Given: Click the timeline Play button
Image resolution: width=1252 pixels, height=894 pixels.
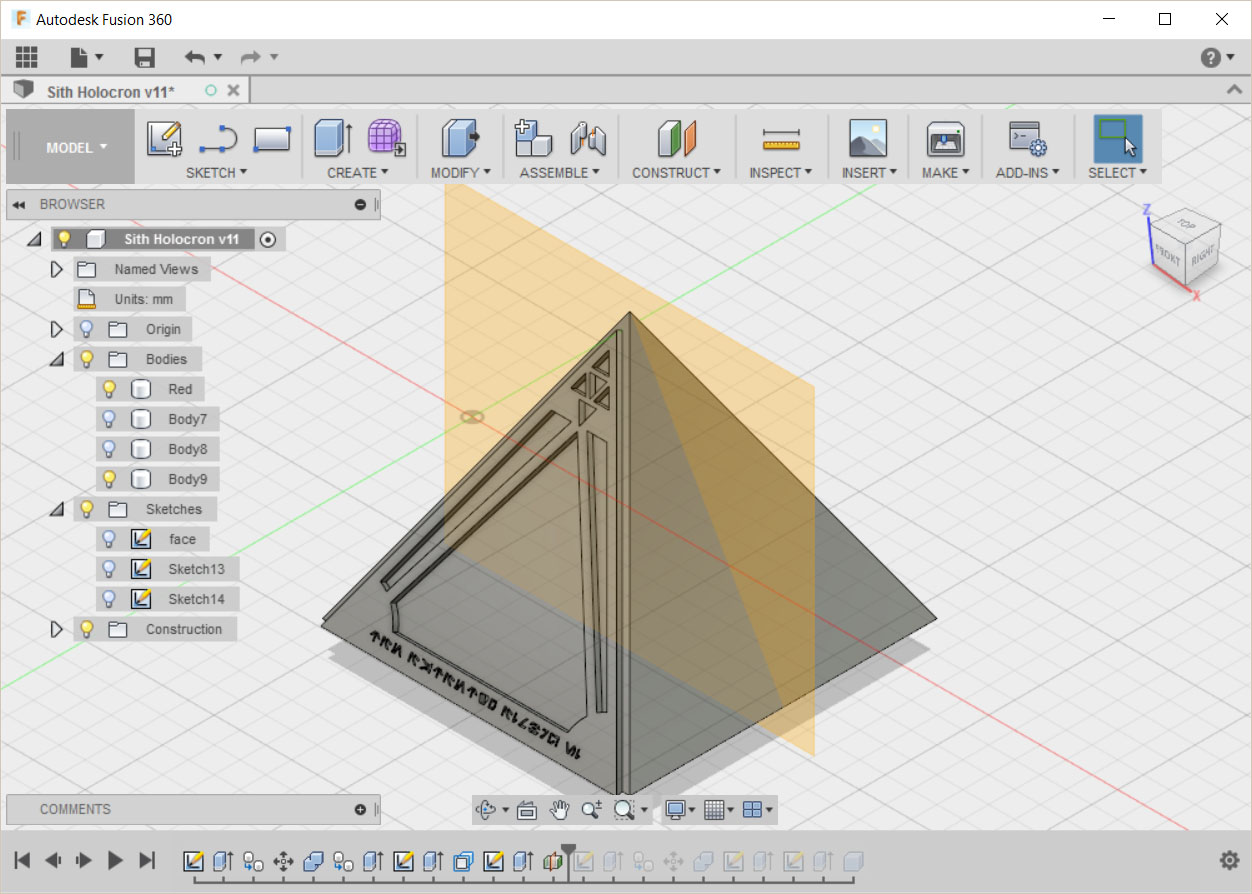Looking at the screenshot, I should click(115, 860).
